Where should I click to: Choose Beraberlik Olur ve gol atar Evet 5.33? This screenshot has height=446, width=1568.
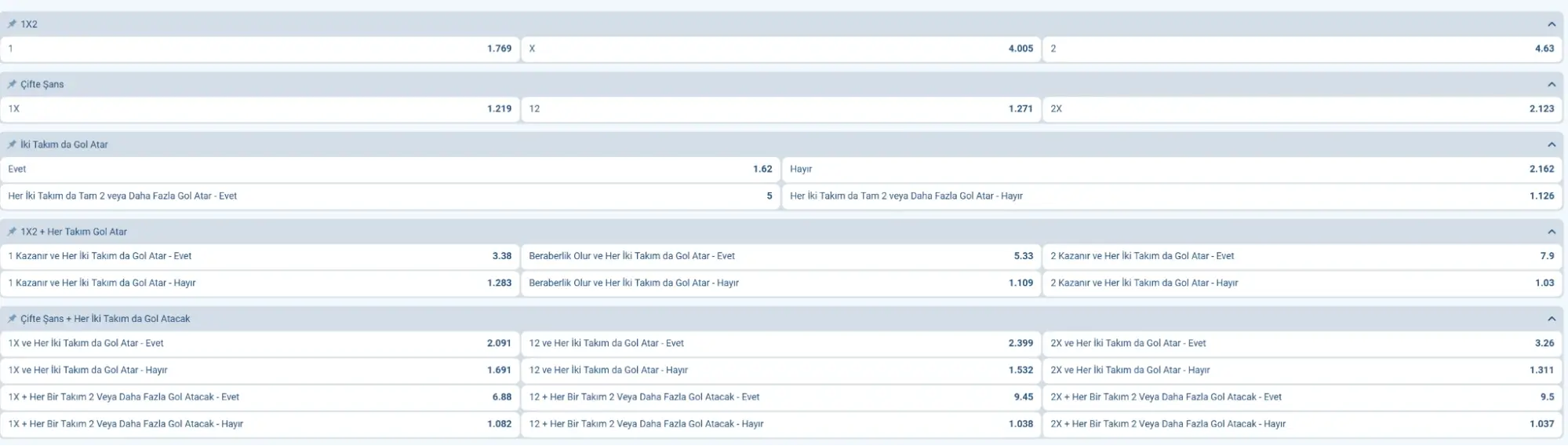point(780,256)
